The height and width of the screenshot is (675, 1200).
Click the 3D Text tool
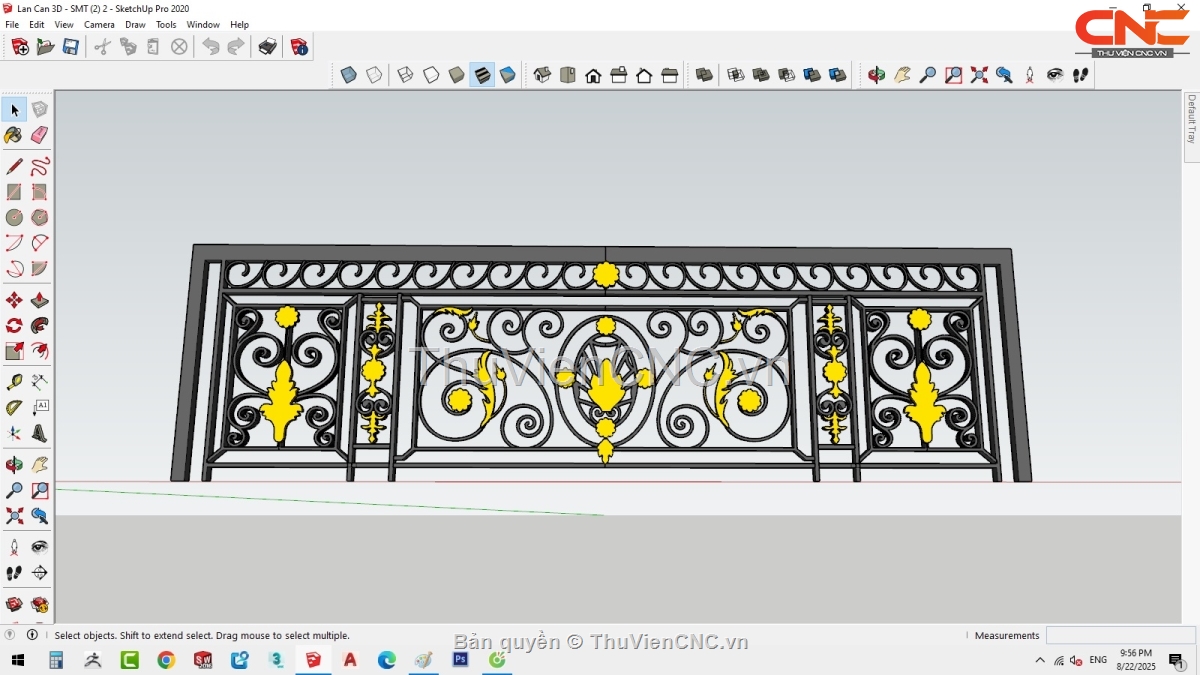(39, 433)
